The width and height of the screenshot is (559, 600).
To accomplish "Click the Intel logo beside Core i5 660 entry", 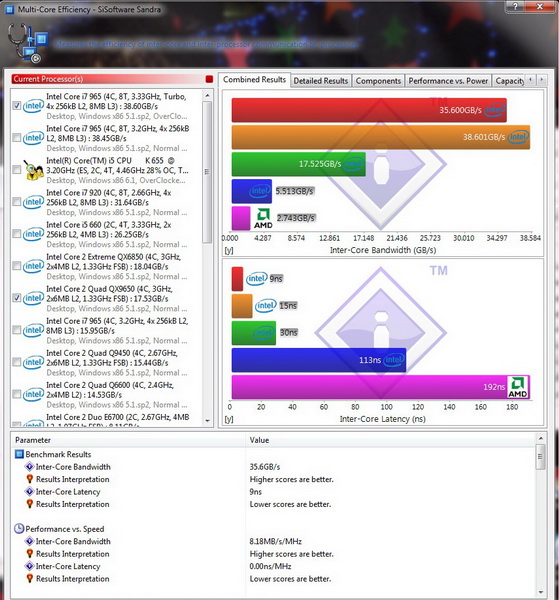I will click(x=34, y=234).
